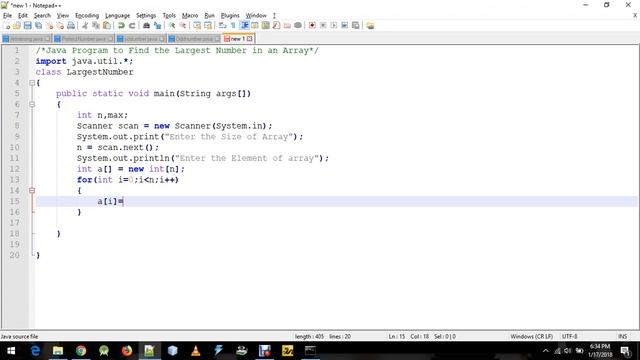640x360 pixels.
Task: Close the PerfectNumber.java tab
Action: point(110,39)
